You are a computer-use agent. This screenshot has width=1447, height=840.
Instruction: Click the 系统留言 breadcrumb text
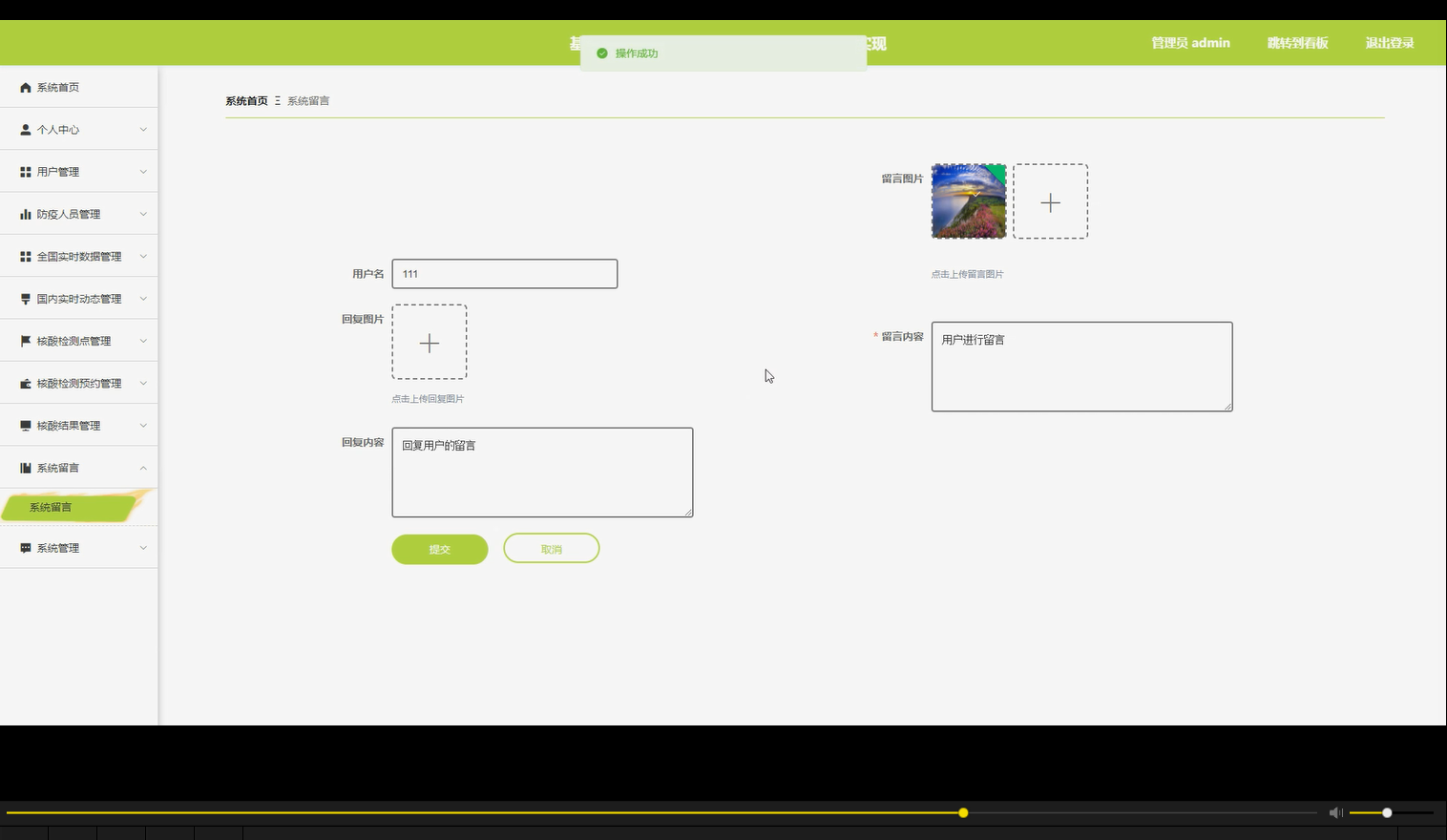tap(308, 101)
